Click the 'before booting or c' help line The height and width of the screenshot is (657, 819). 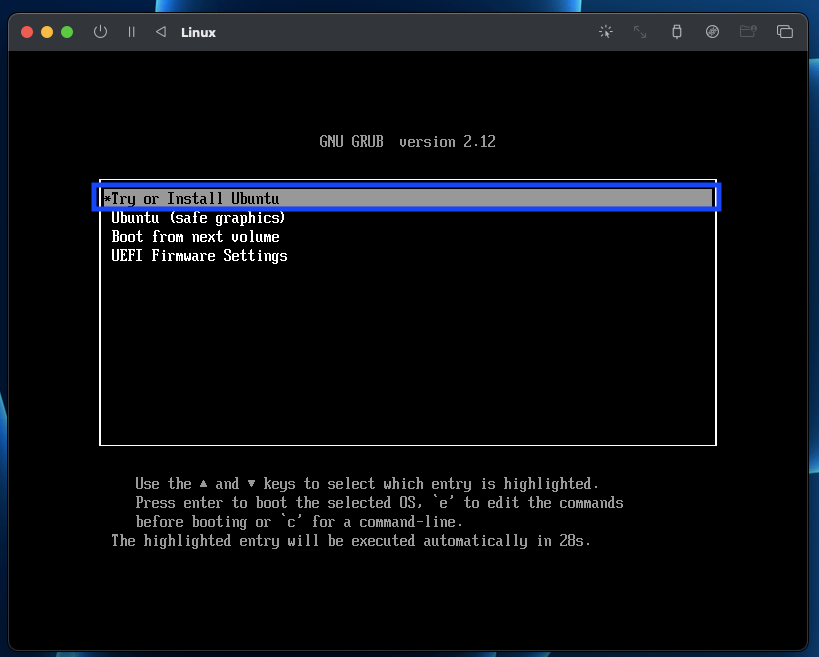[x=299, y=522]
